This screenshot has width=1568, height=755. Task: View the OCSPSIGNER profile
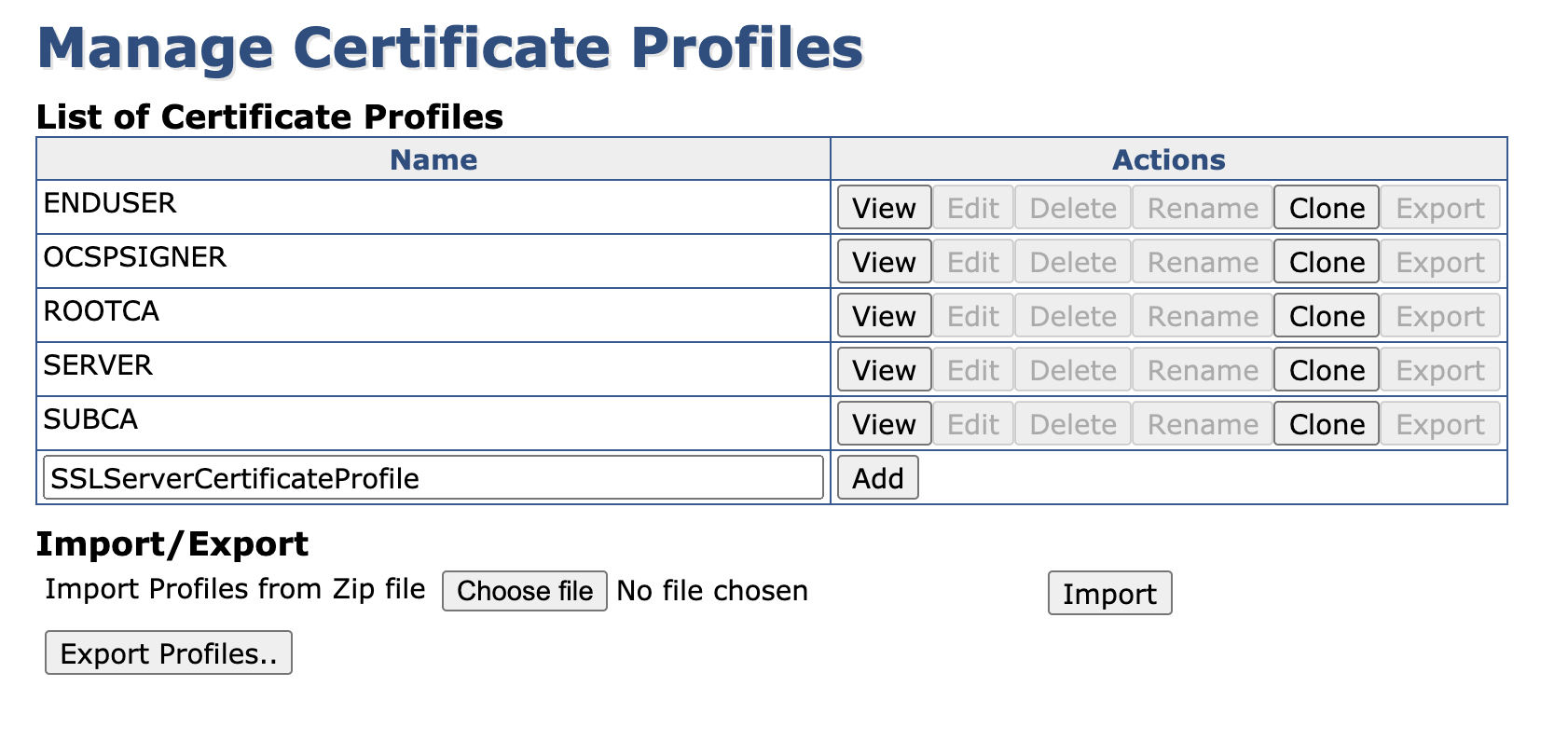(x=884, y=262)
